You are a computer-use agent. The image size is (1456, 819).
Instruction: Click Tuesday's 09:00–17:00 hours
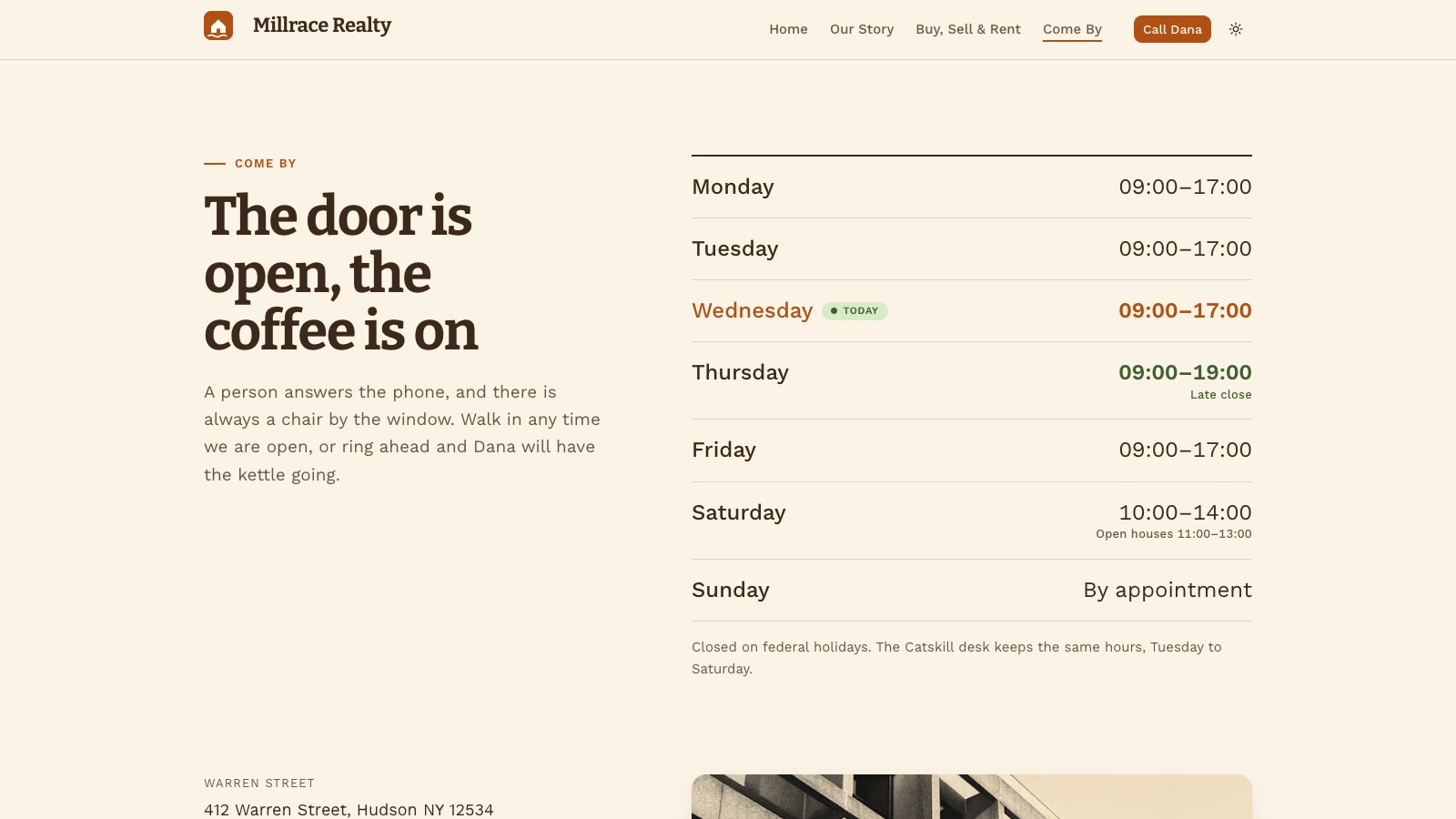[x=1185, y=248]
